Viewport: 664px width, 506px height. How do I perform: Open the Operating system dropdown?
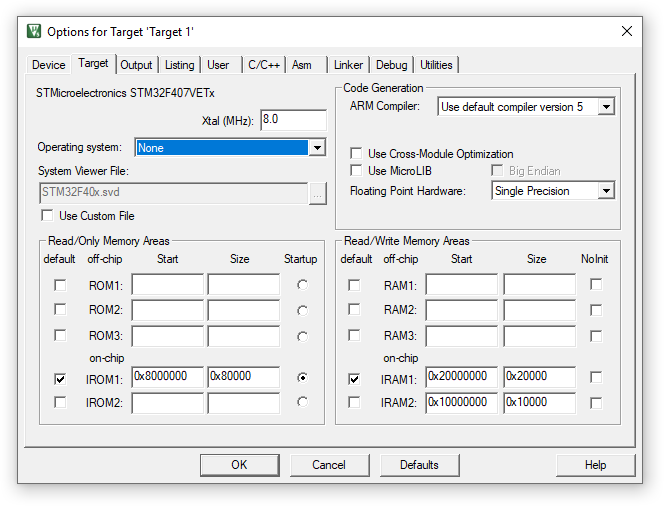[x=318, y=148]
